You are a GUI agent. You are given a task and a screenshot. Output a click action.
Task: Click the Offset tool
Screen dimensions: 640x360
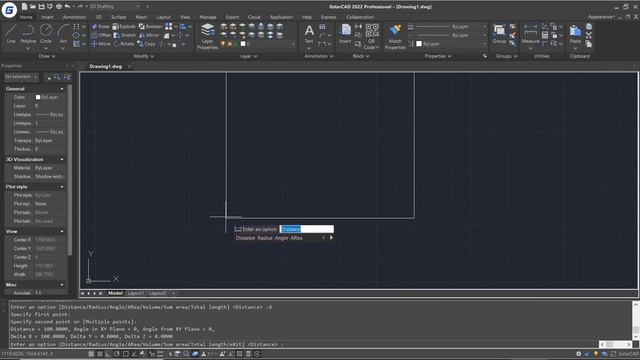100,35
